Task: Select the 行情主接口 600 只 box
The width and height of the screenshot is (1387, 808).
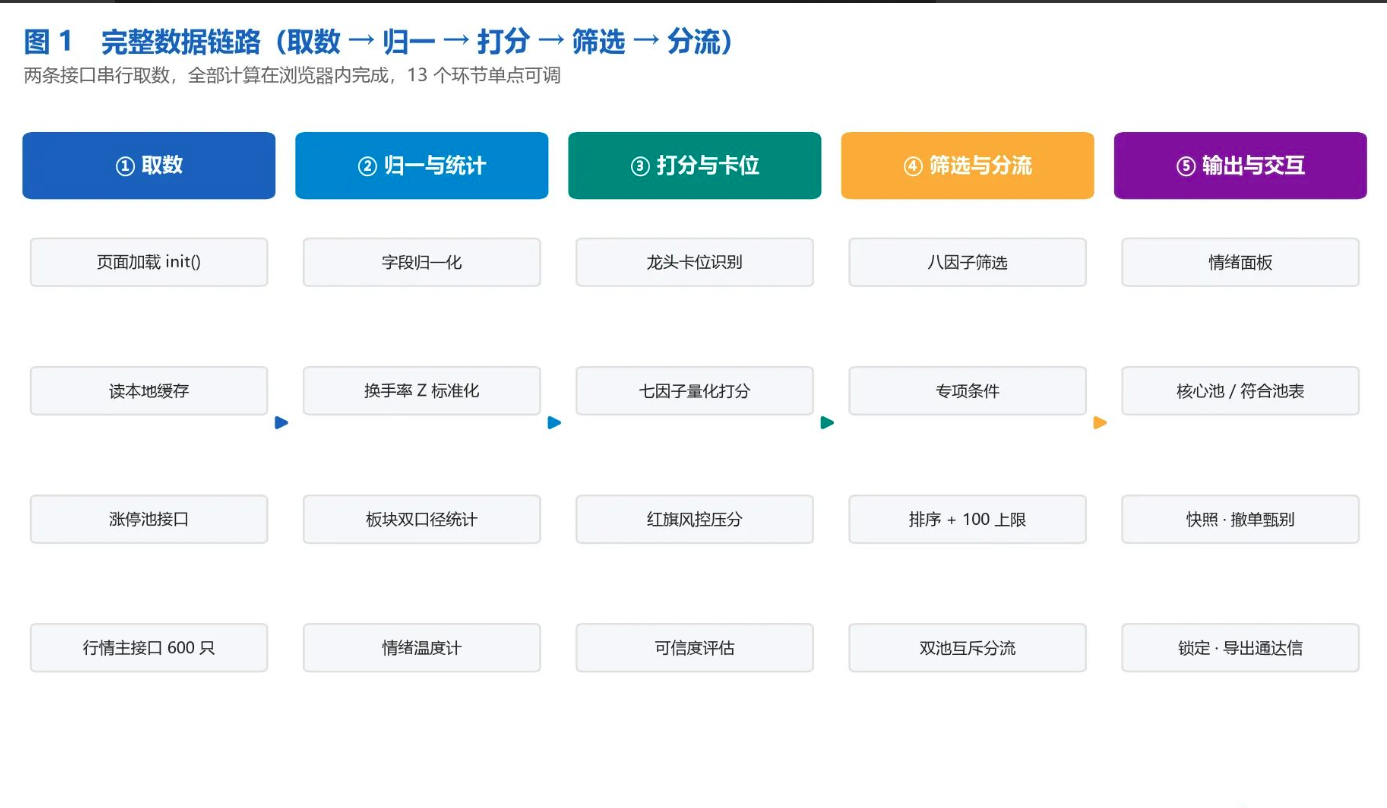Action: click(x=149, y=648)
